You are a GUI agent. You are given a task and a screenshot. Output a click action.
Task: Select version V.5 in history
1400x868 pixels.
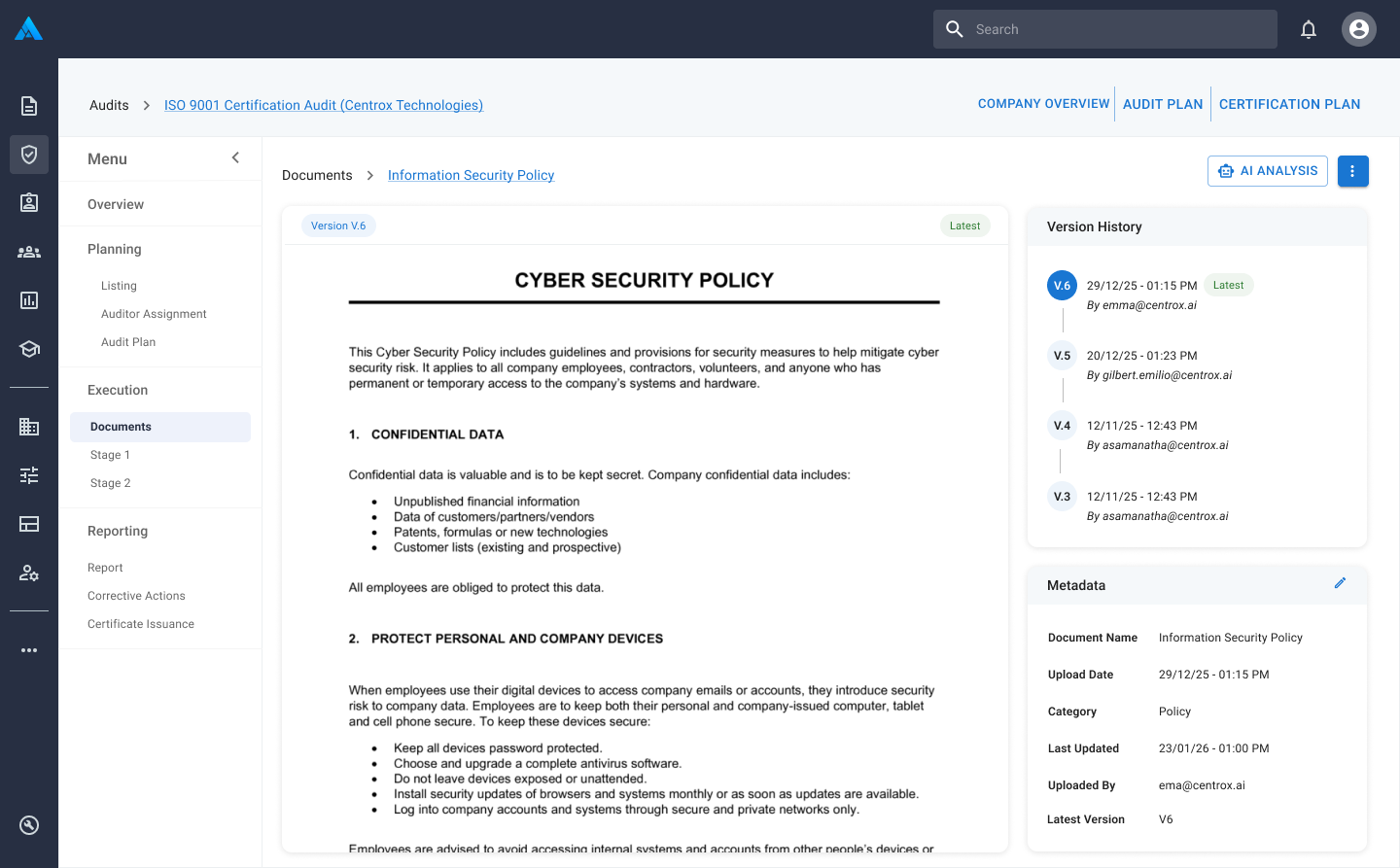pos(1063,356)
